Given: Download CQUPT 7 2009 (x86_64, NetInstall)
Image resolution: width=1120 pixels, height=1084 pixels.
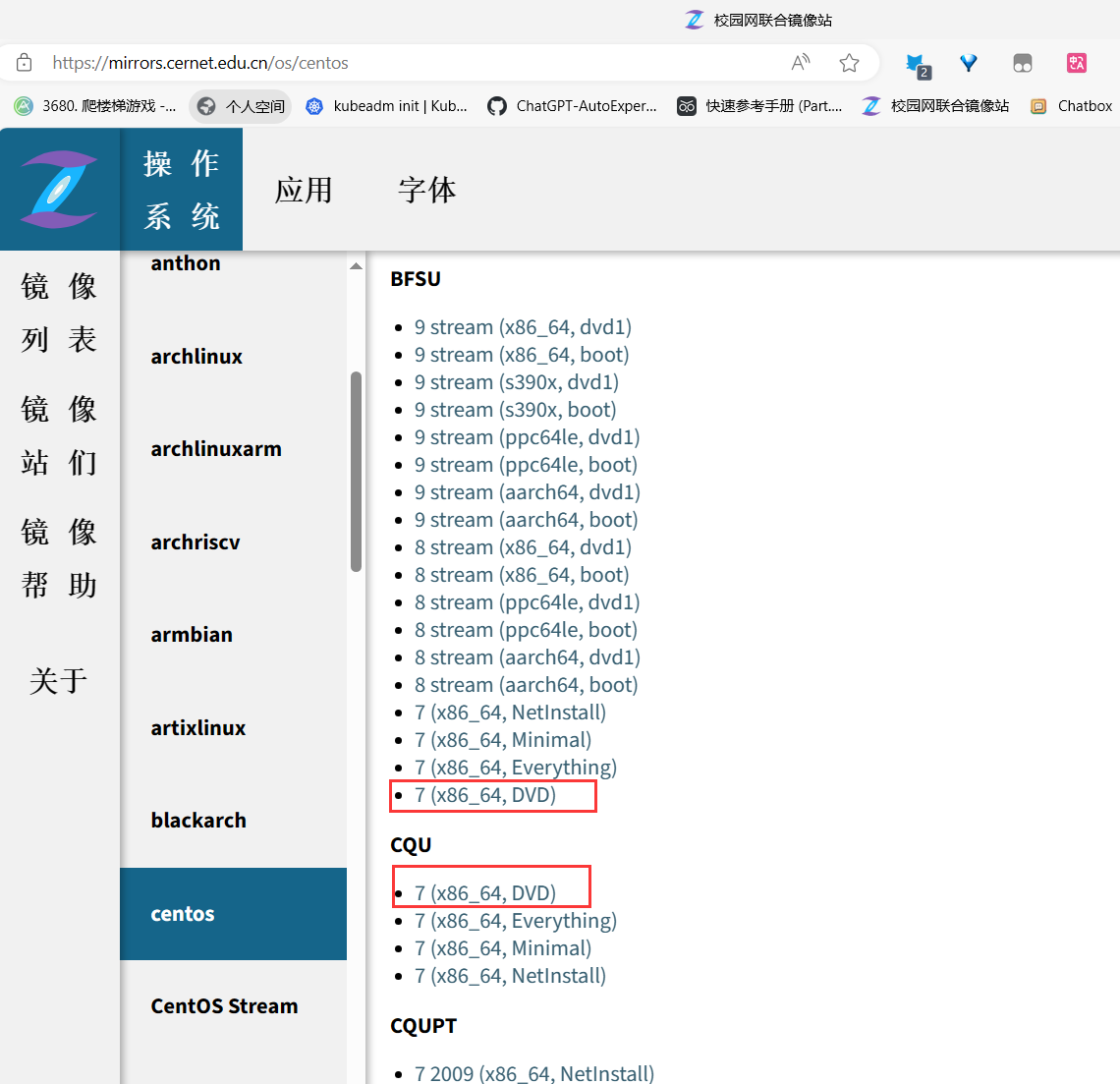Looking at the screenshot, I should point(534,1074).
